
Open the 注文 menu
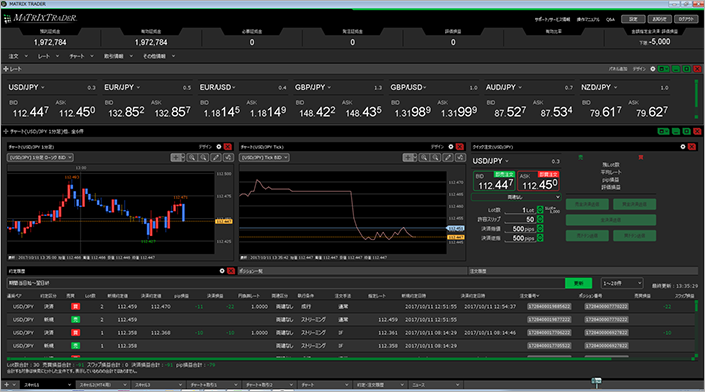(x=18, y=56)
